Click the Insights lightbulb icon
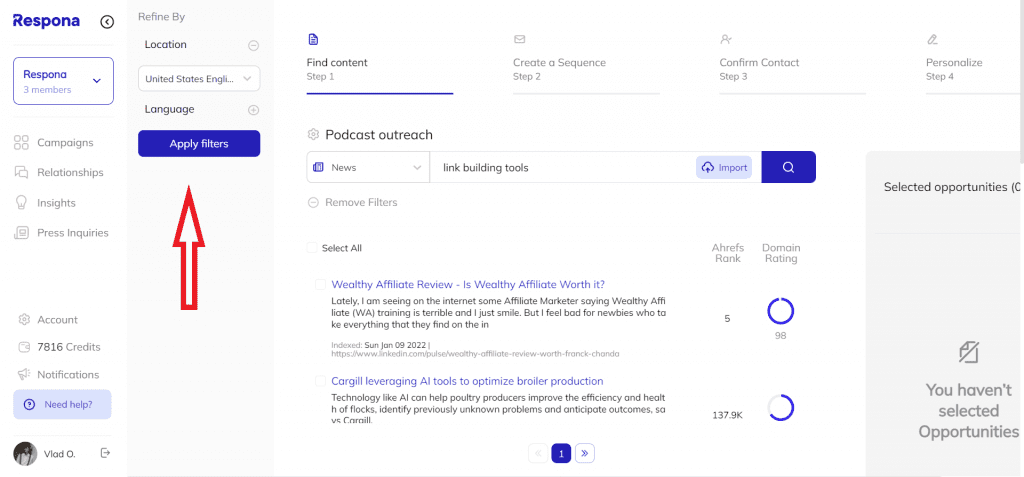The height and width of the screenshot is (477, 1024). click(x=22, y=203)
